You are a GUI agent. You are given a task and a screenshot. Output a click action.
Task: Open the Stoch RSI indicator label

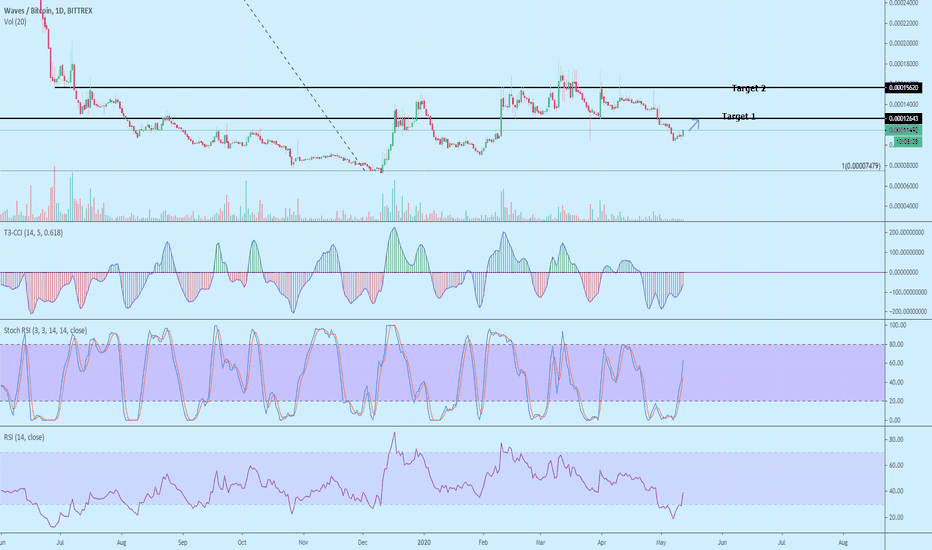[x=45, y=330]
